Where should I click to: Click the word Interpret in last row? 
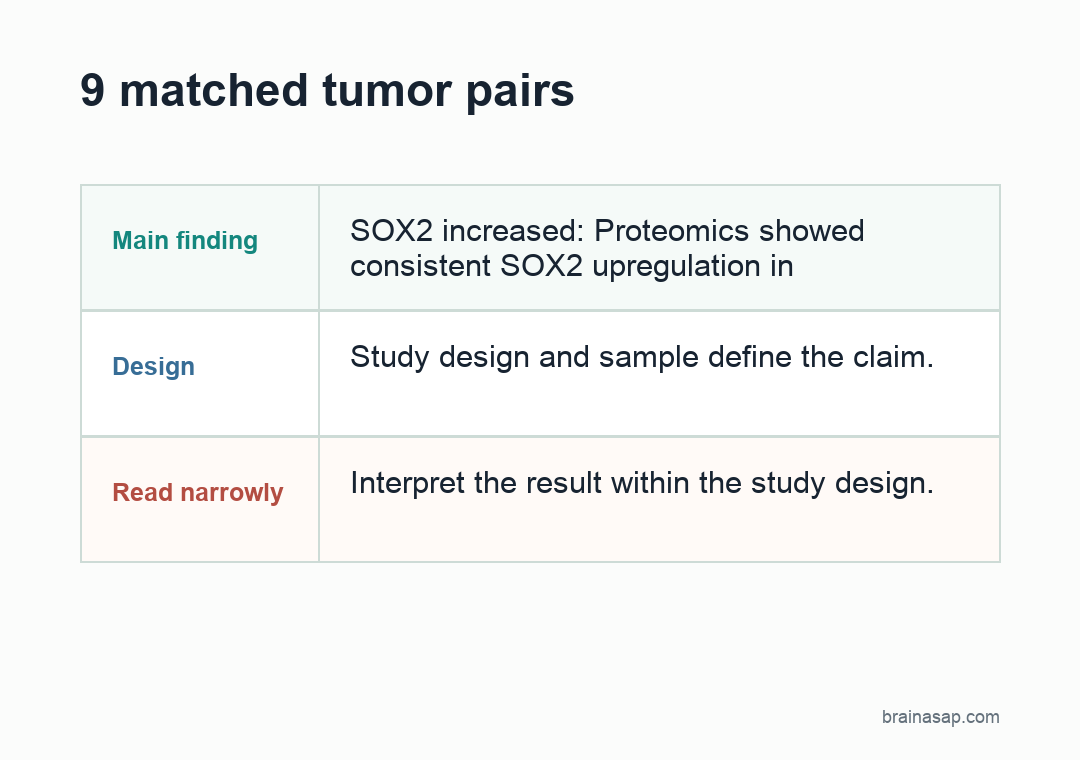click(407, 483)
